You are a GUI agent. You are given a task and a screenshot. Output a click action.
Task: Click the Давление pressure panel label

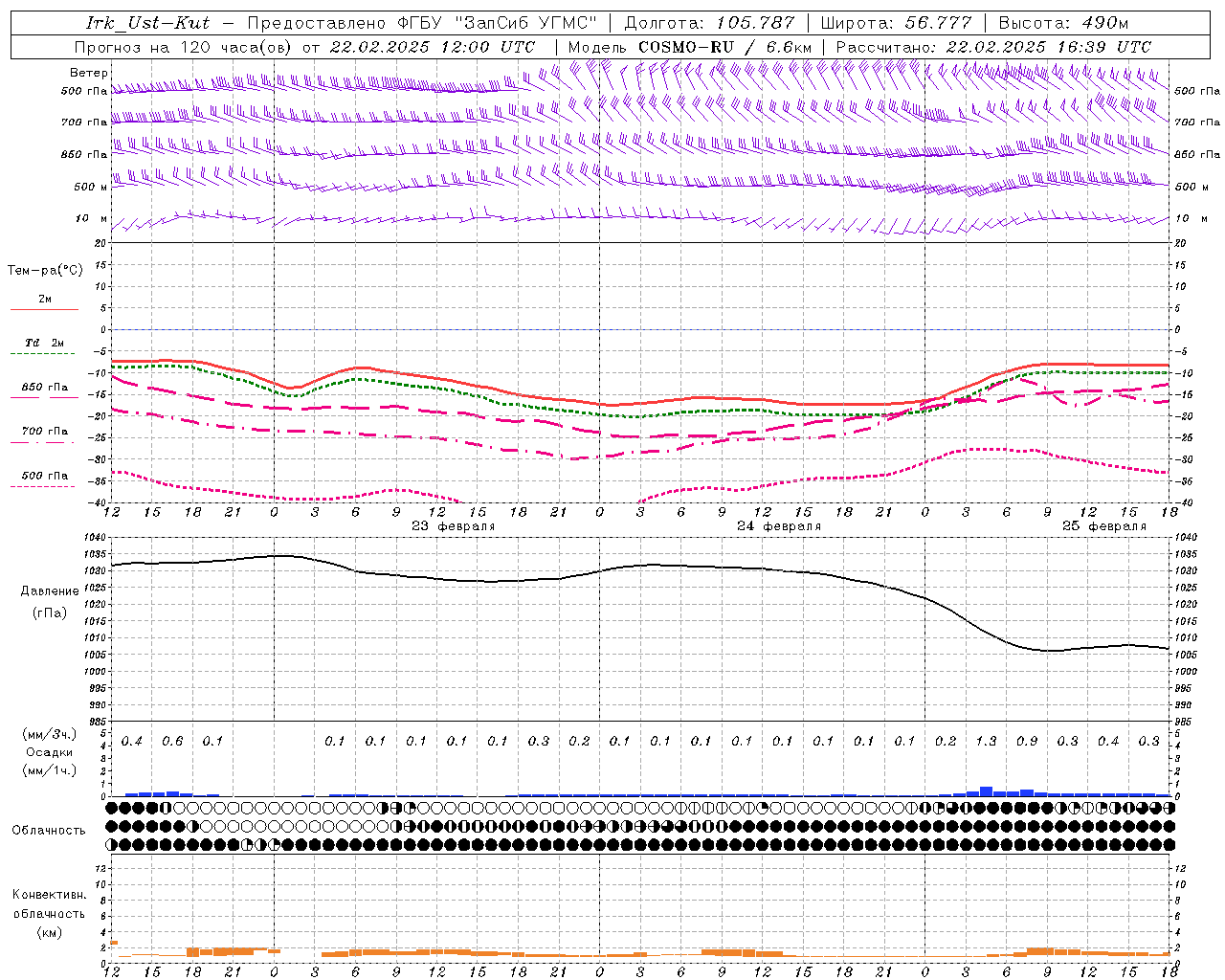50,591
